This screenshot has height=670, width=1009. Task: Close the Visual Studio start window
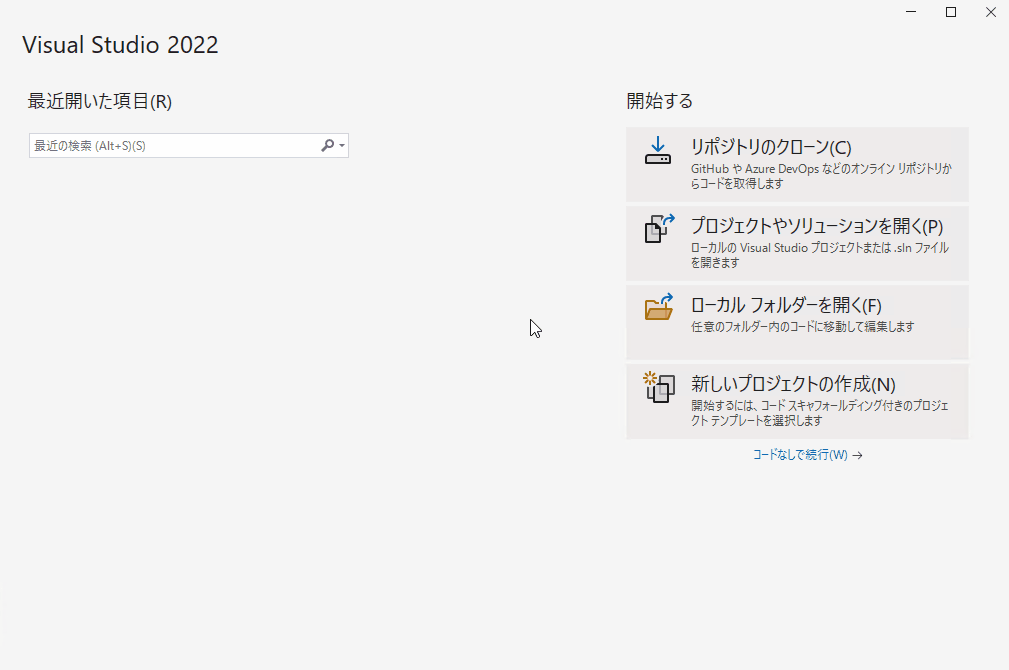991,12
